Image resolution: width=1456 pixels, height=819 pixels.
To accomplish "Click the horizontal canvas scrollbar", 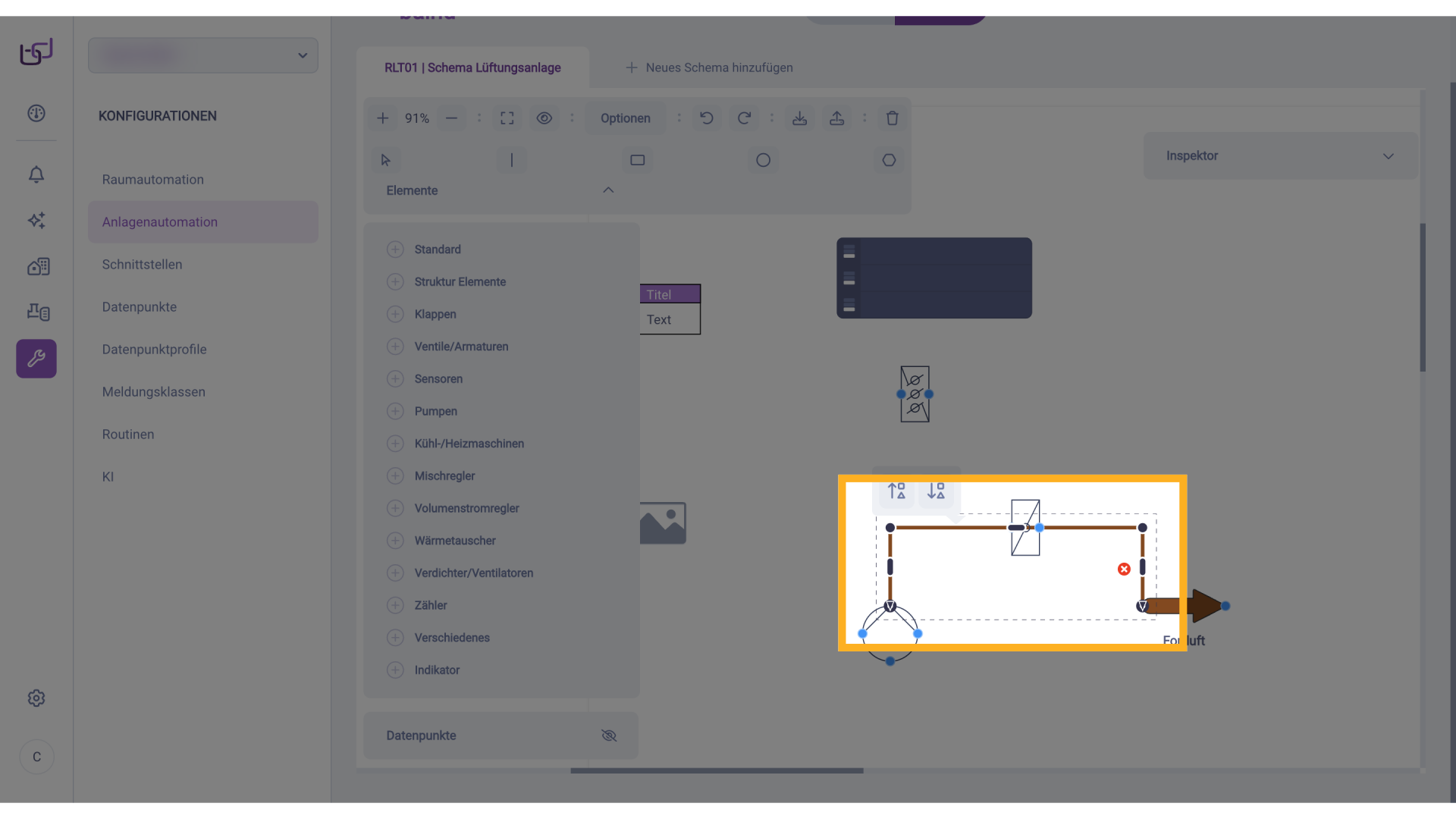I will pyautogui.click(x=717, y=770).
